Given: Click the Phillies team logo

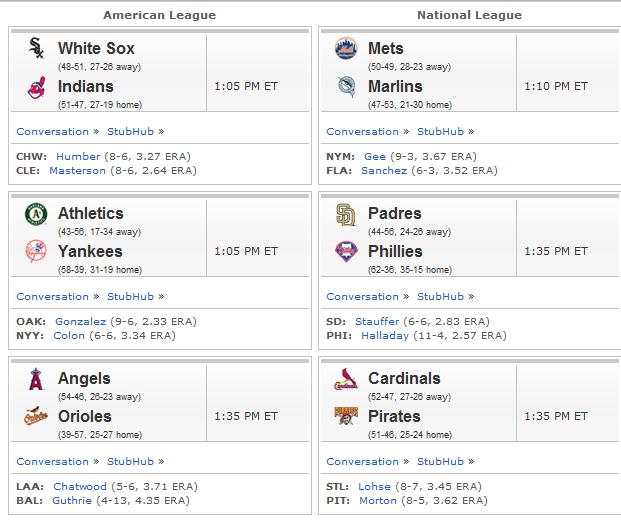Looking at the screenshot, I should pos(346,251).
